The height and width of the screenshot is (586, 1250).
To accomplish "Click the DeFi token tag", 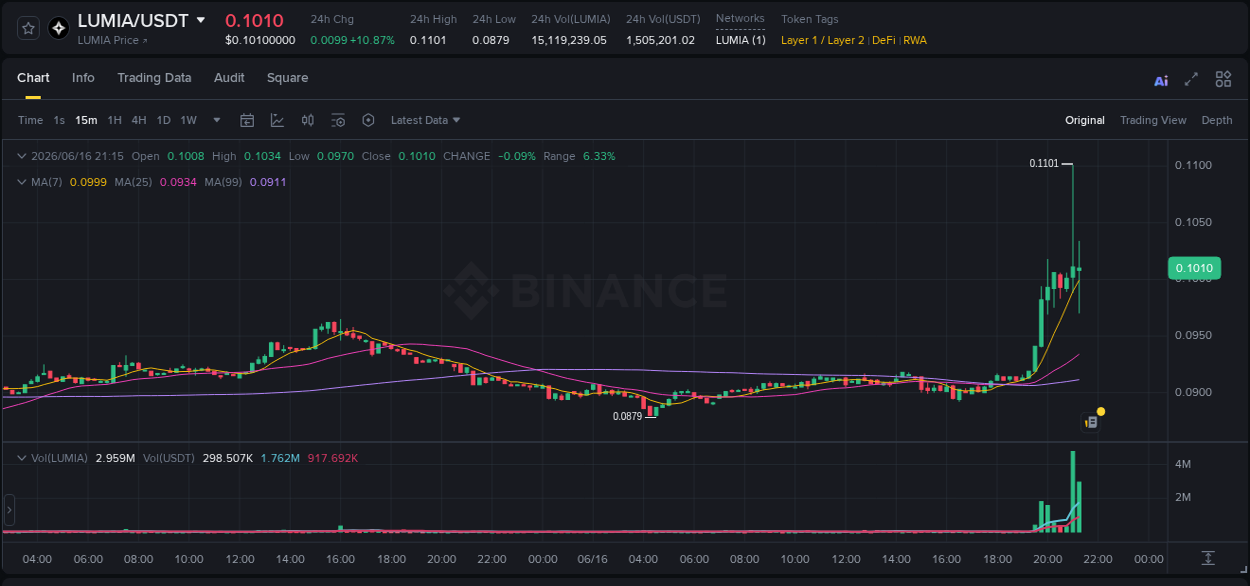I will 884,40.
